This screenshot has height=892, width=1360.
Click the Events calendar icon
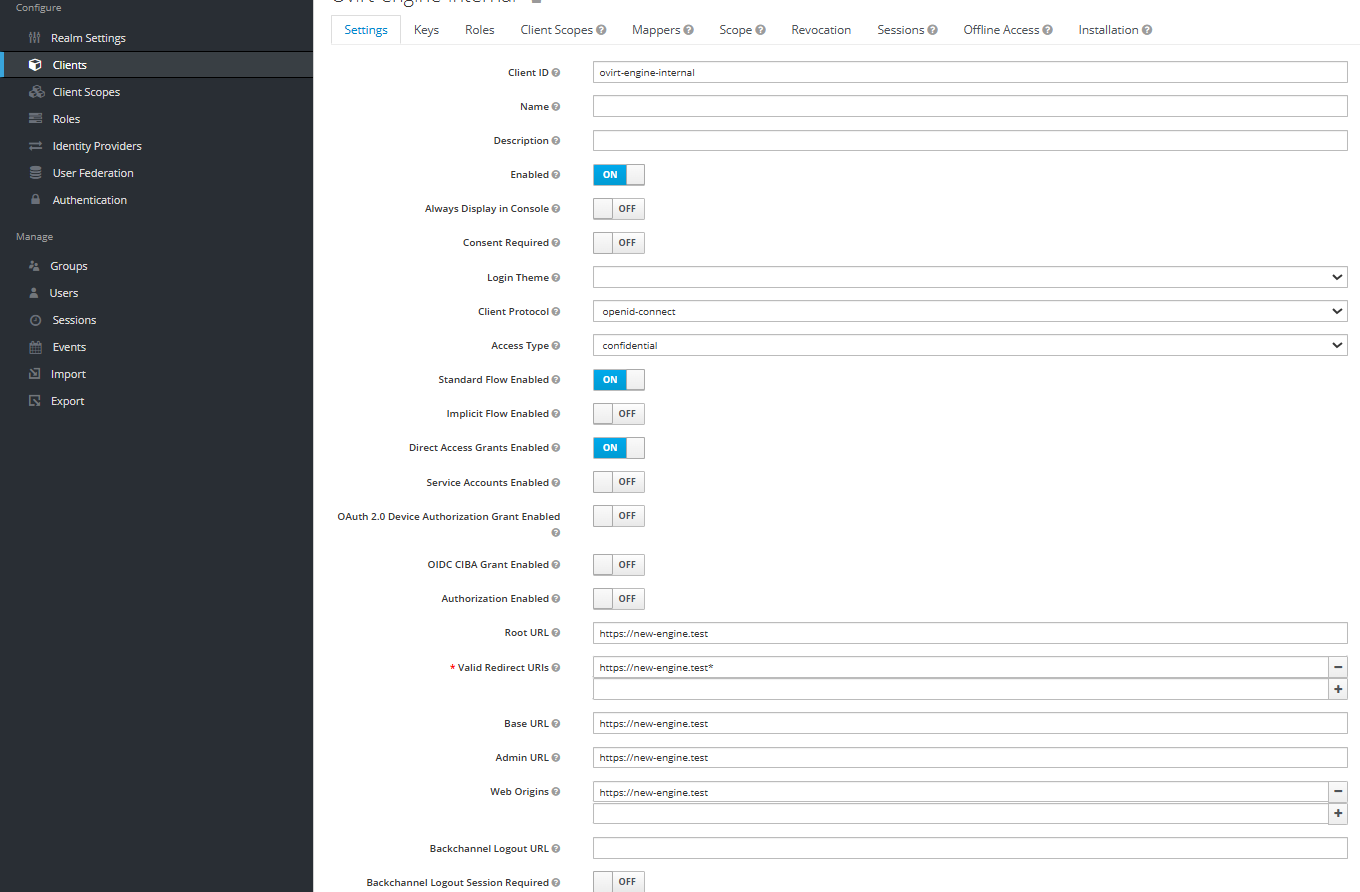pyautogui.click(x=35, y=347)
